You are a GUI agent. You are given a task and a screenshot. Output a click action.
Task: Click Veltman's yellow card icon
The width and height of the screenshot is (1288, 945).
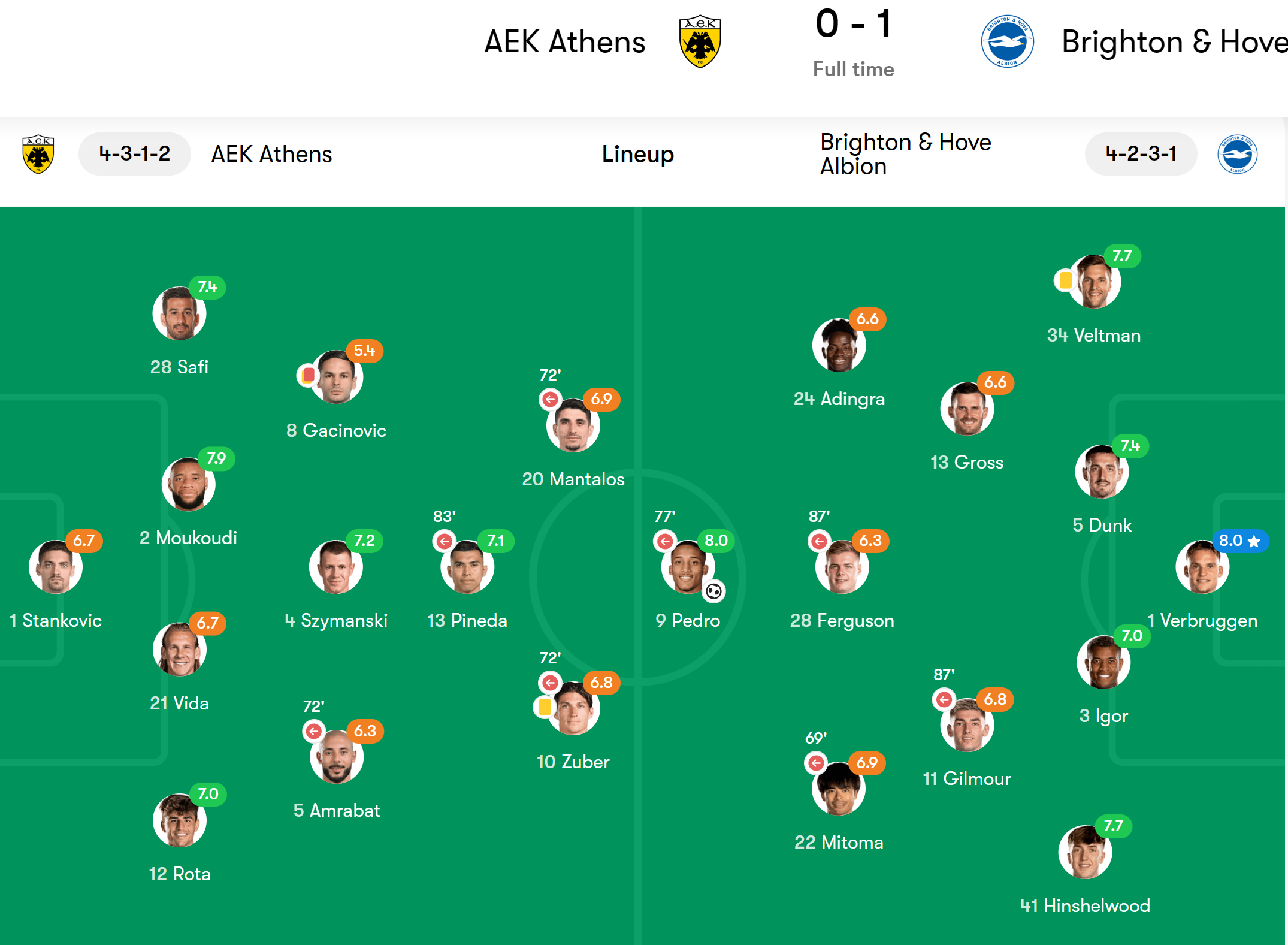click(x=1065, y=280)
